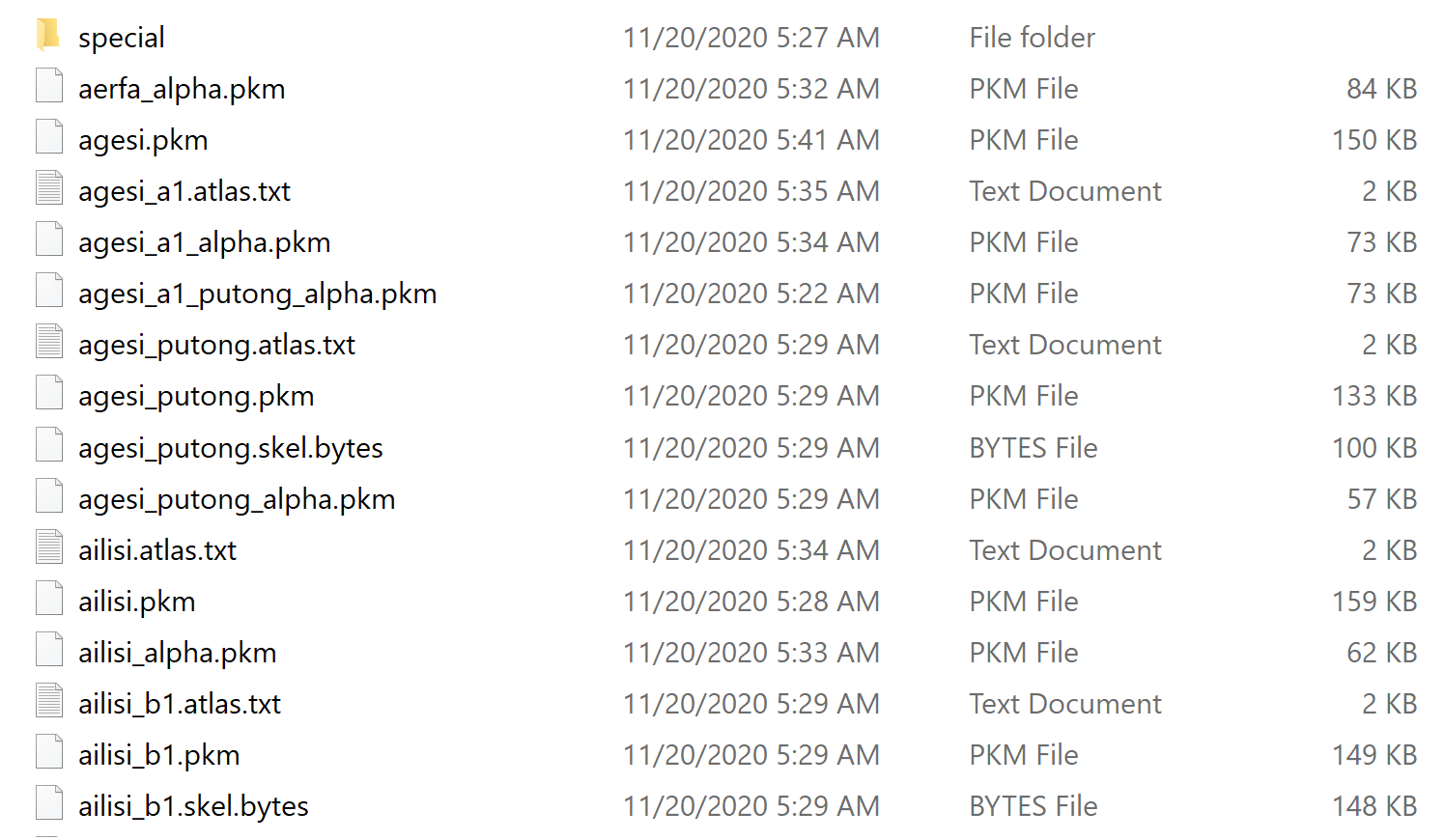Select file named agesi_a1_alpha.pkm

point(204,242)
